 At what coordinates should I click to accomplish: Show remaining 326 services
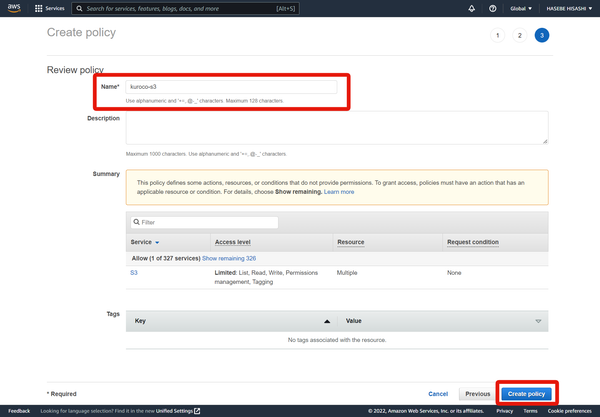point(229,258)
